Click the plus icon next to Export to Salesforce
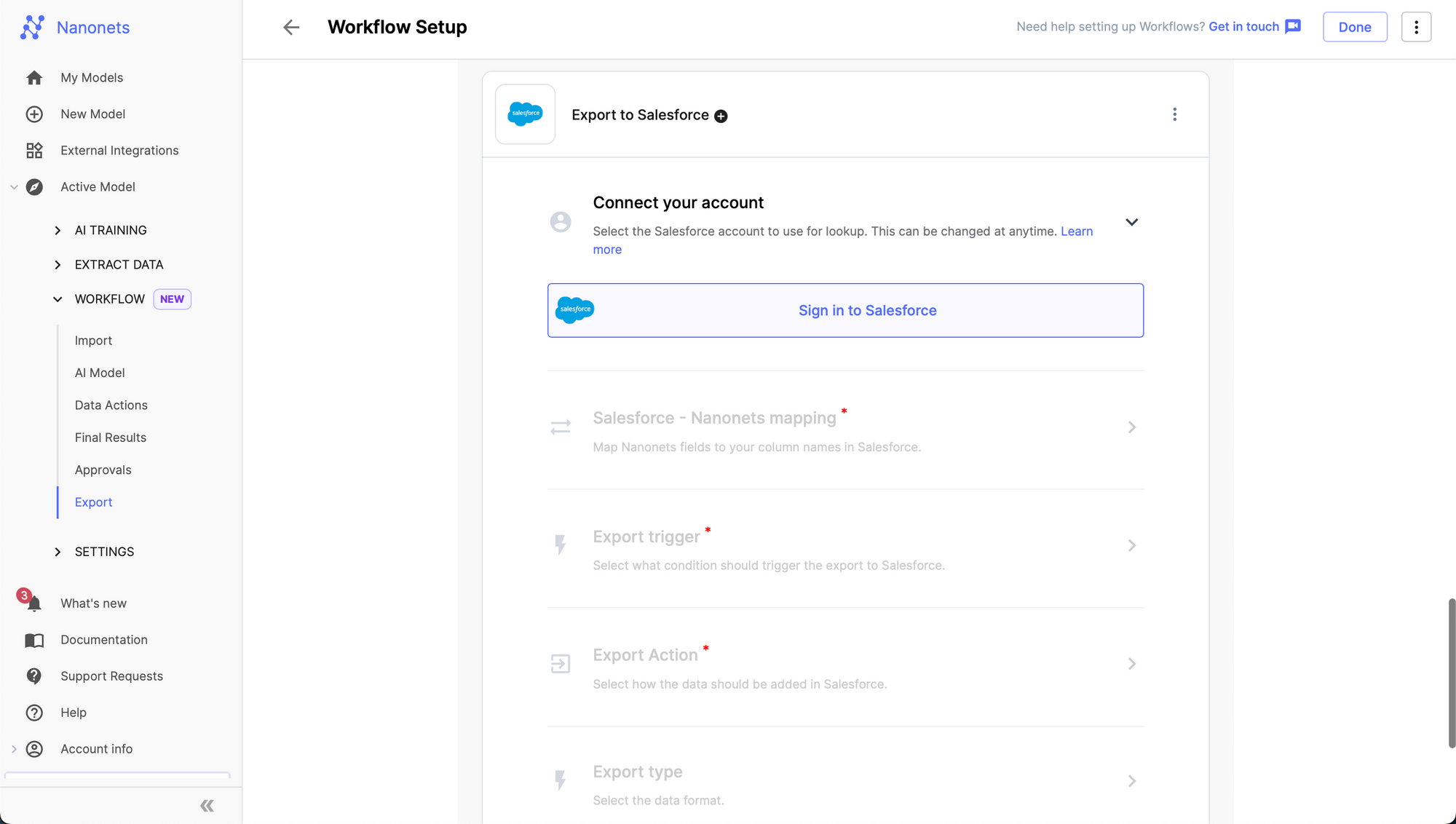Viewport: 1456px width, 824px height. point(721,116)
